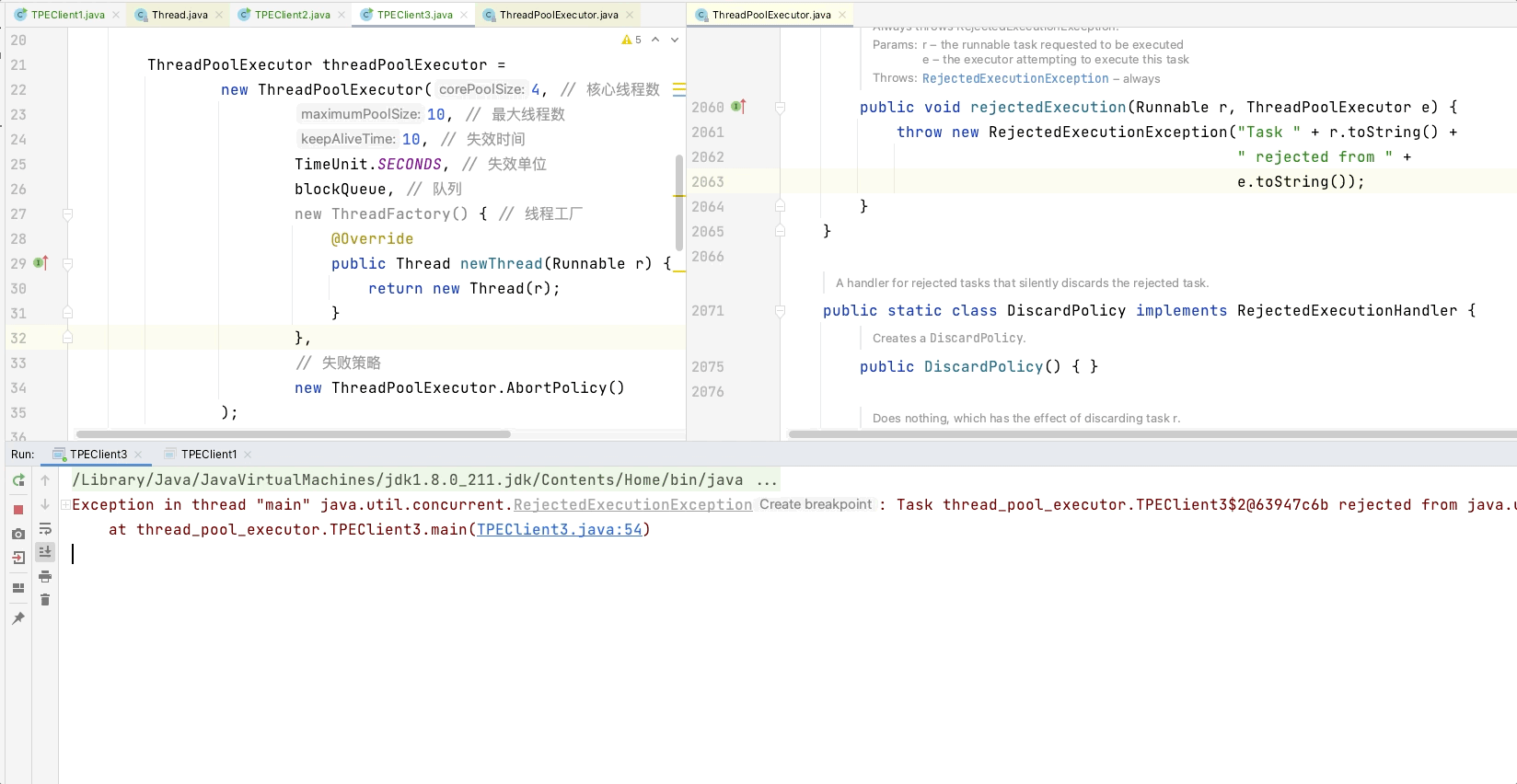This screenshot has height=784, width=1517.
Task: Stop the running process
Action: pyautogui.click(x=18, y=510)
